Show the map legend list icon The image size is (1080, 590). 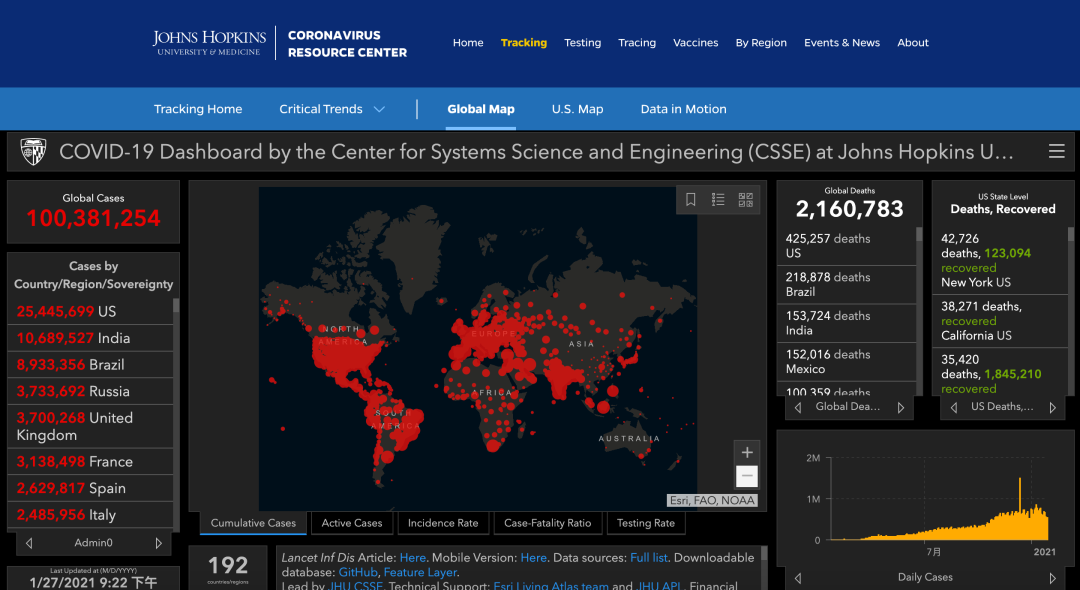[x=718, y=200]
